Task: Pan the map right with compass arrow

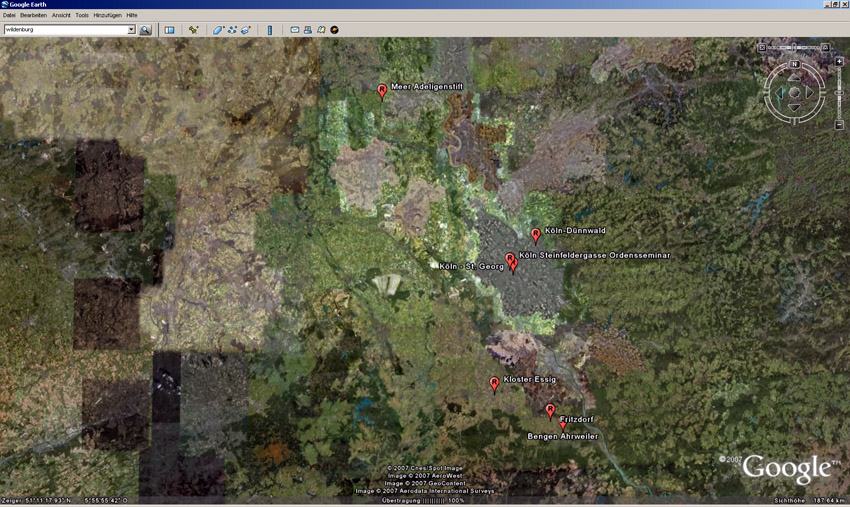Action: click(x=809, y=93)
